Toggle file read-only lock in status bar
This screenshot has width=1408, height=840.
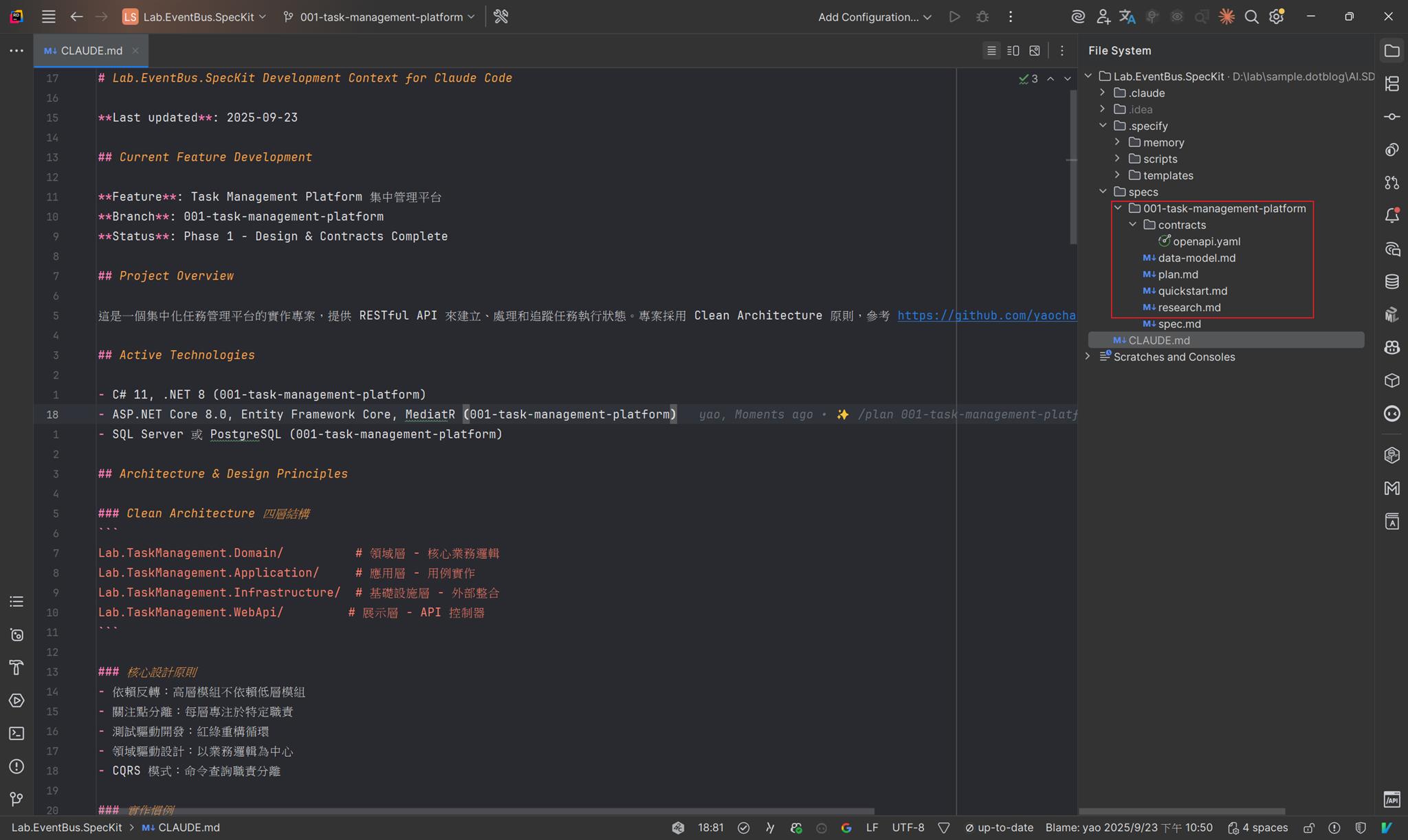[x=1309, y=828]
